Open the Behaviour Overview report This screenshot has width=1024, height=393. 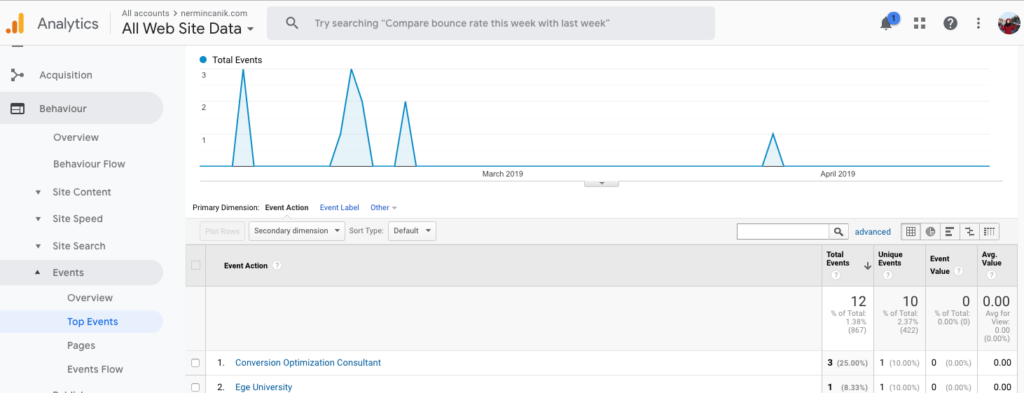click(x=76, y=138)
